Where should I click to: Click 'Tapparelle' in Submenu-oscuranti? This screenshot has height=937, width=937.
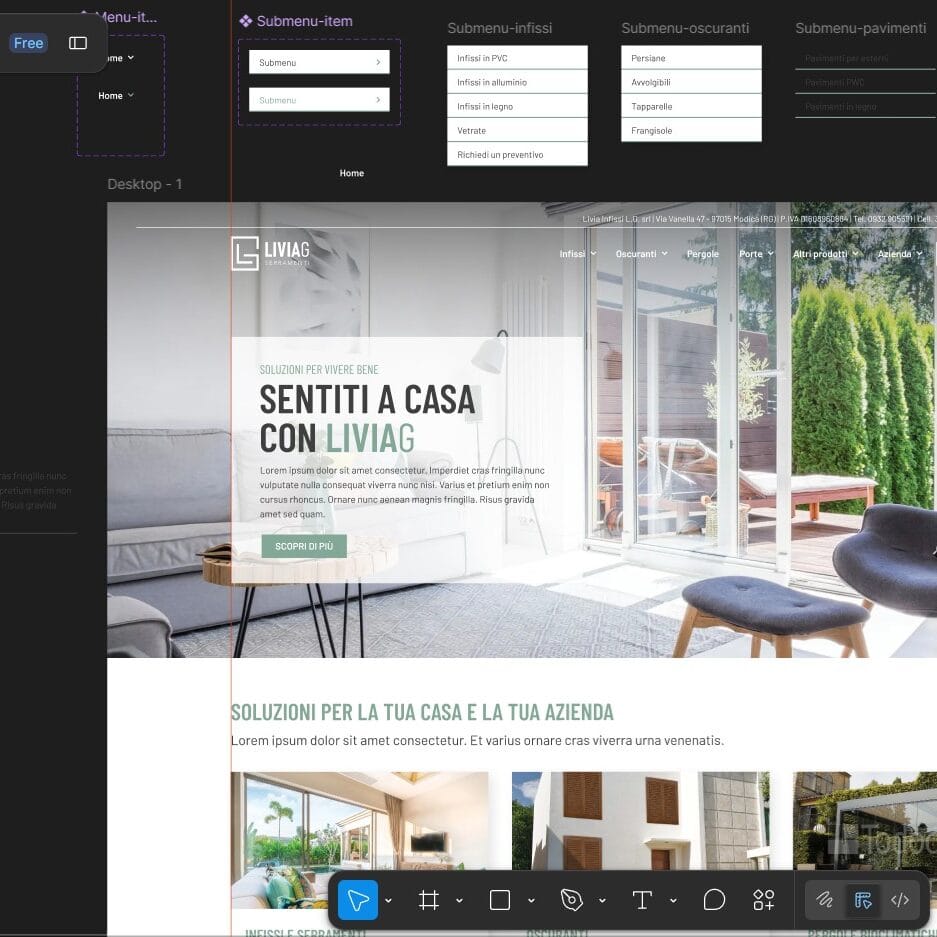click(691, 106)
